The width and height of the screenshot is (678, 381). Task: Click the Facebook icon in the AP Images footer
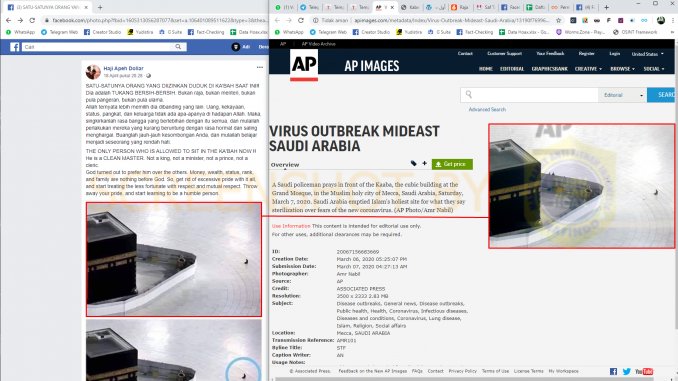click(x=614, y=371)
